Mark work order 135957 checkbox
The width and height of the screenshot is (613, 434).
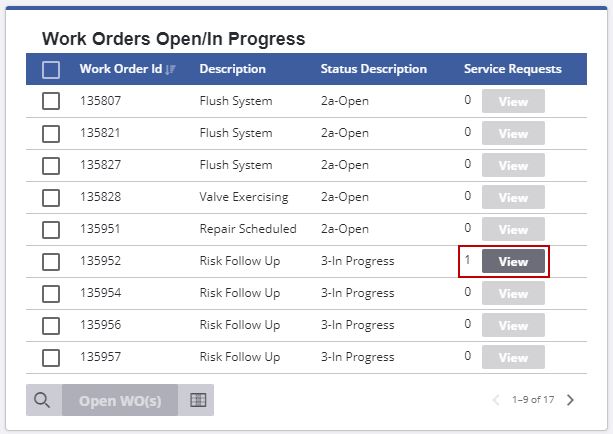point(51,357)
